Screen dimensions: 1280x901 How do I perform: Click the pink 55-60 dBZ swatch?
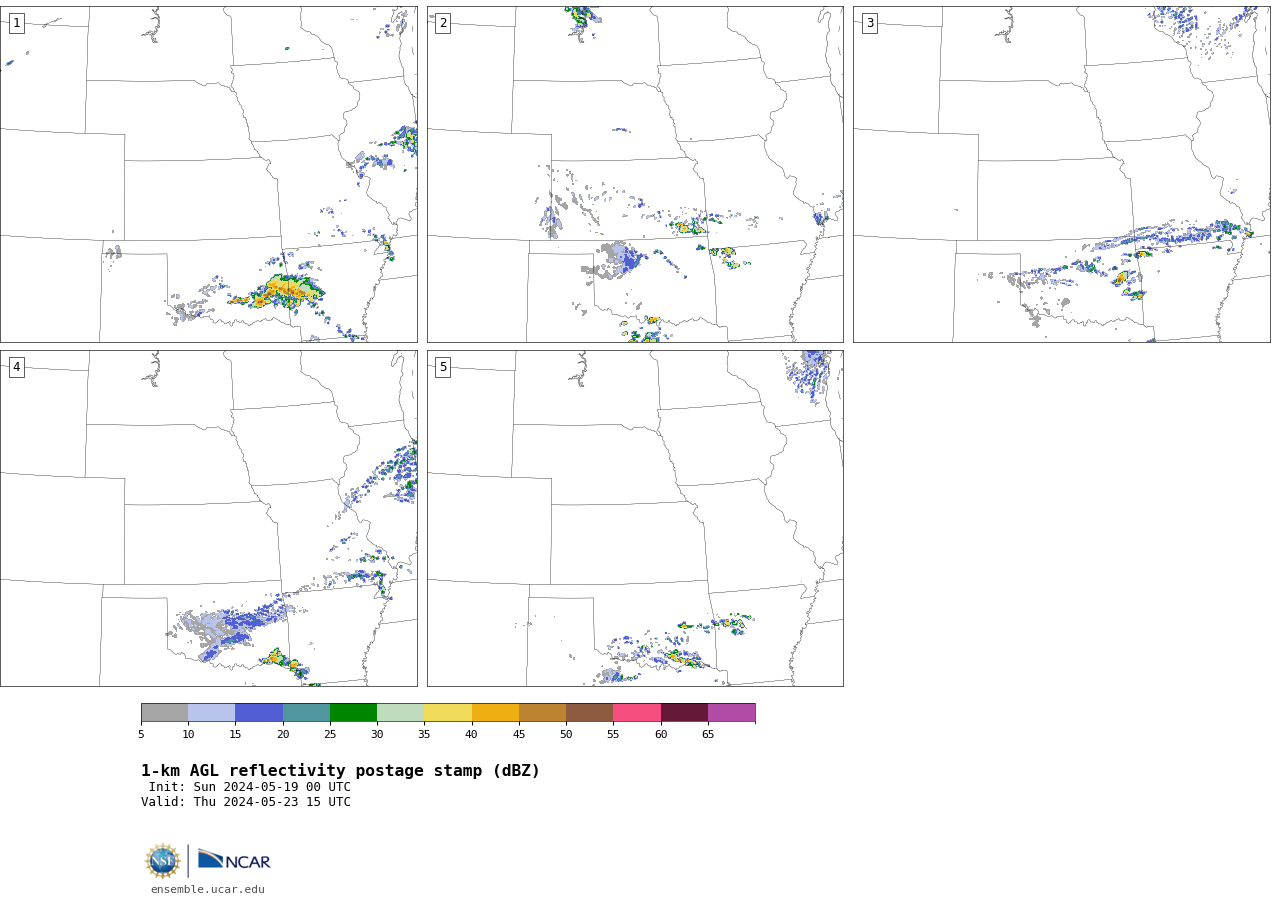pos(637,712)
